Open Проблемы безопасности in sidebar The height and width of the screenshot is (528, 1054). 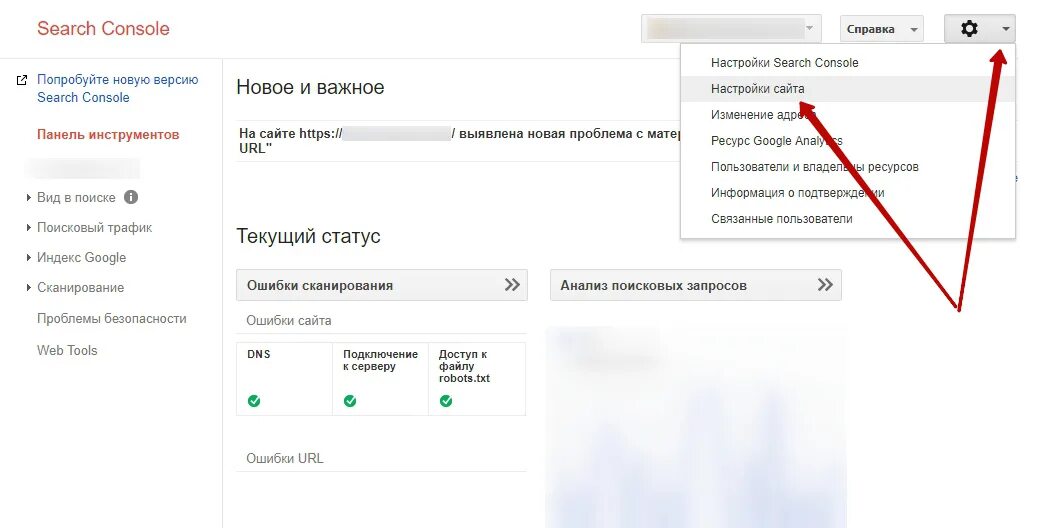[x=112, y=319]
